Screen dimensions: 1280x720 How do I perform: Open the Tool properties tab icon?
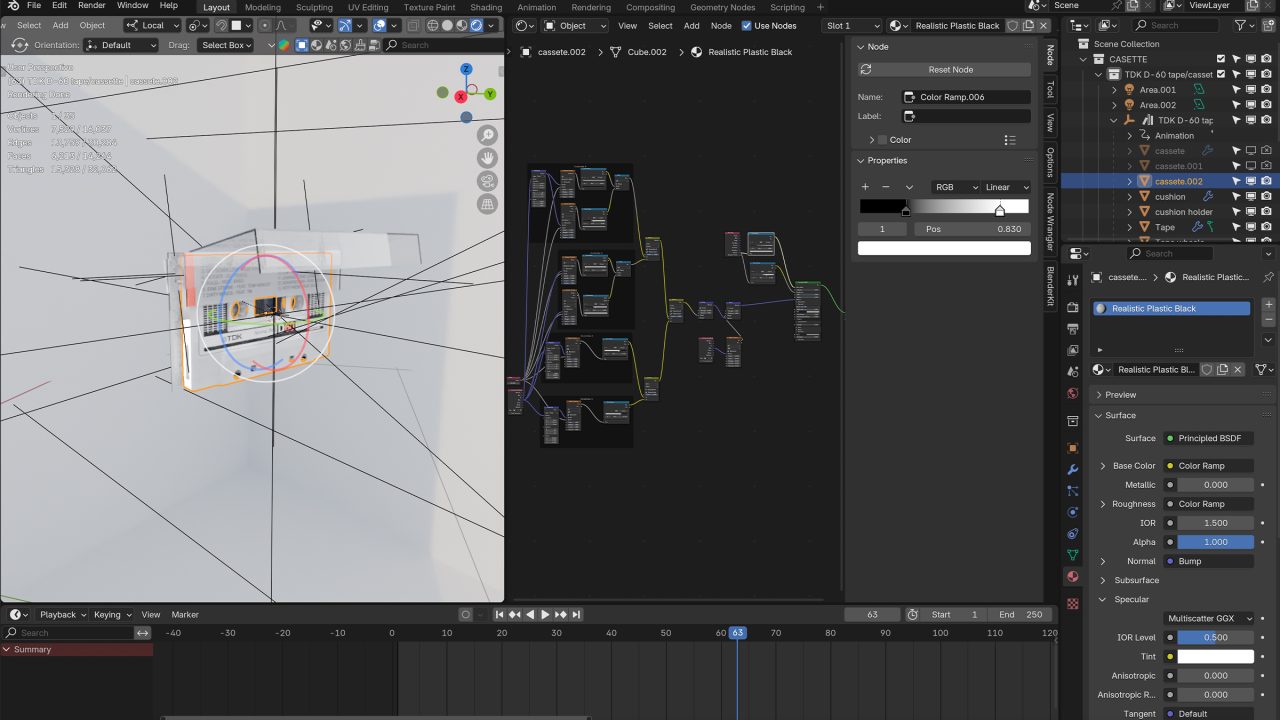1073,280
